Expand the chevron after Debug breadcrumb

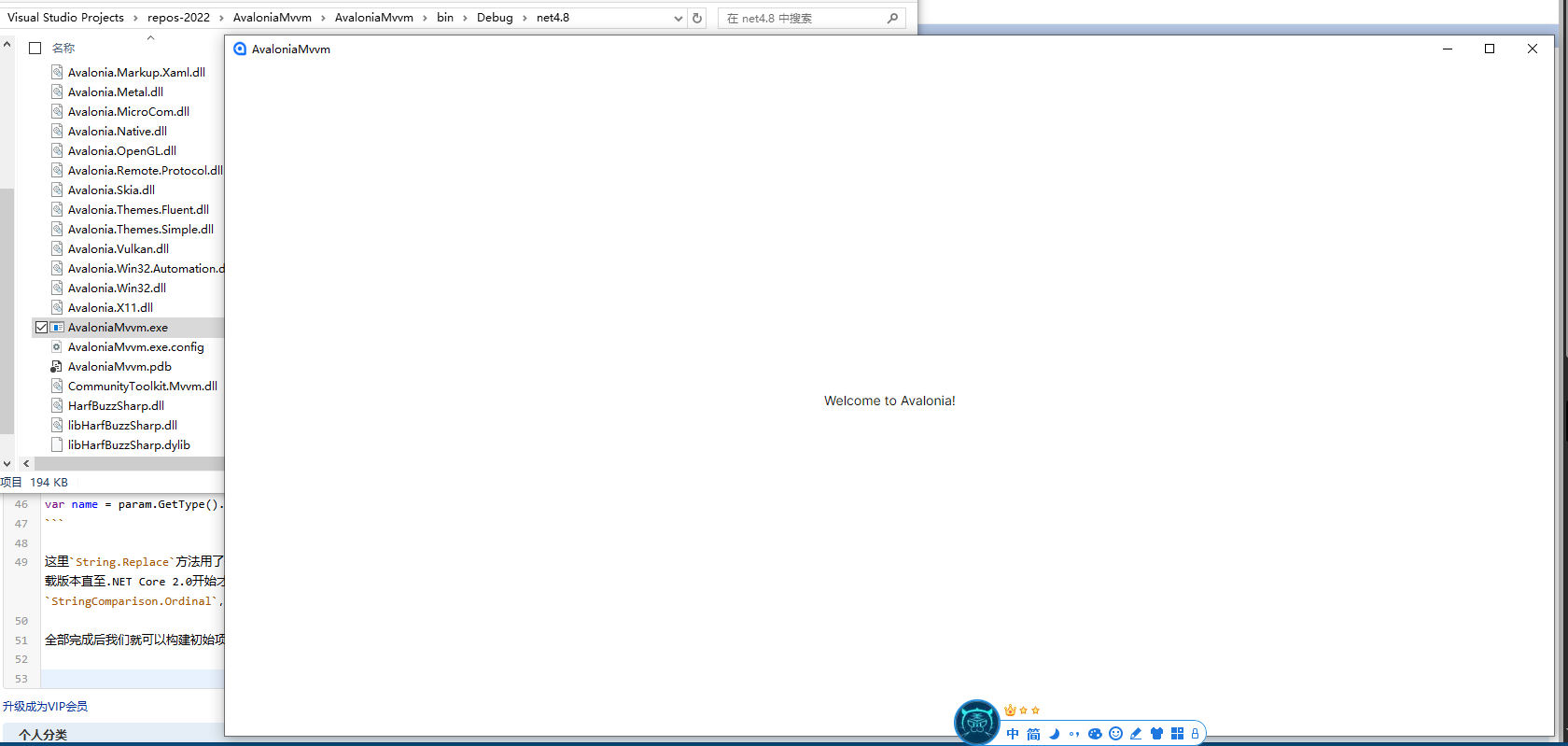(x=525, y=18)
